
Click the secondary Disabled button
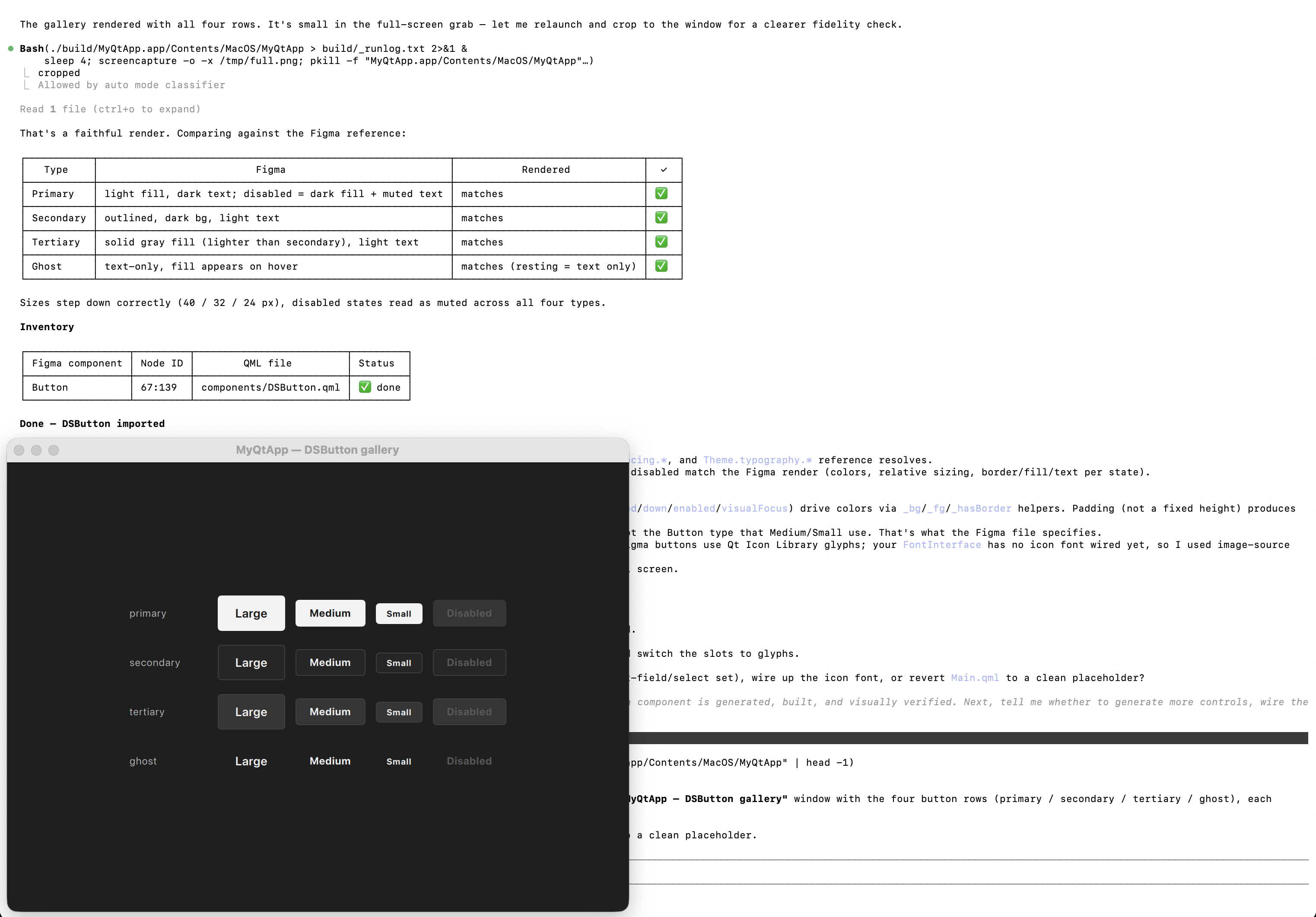tap(470, 662)
